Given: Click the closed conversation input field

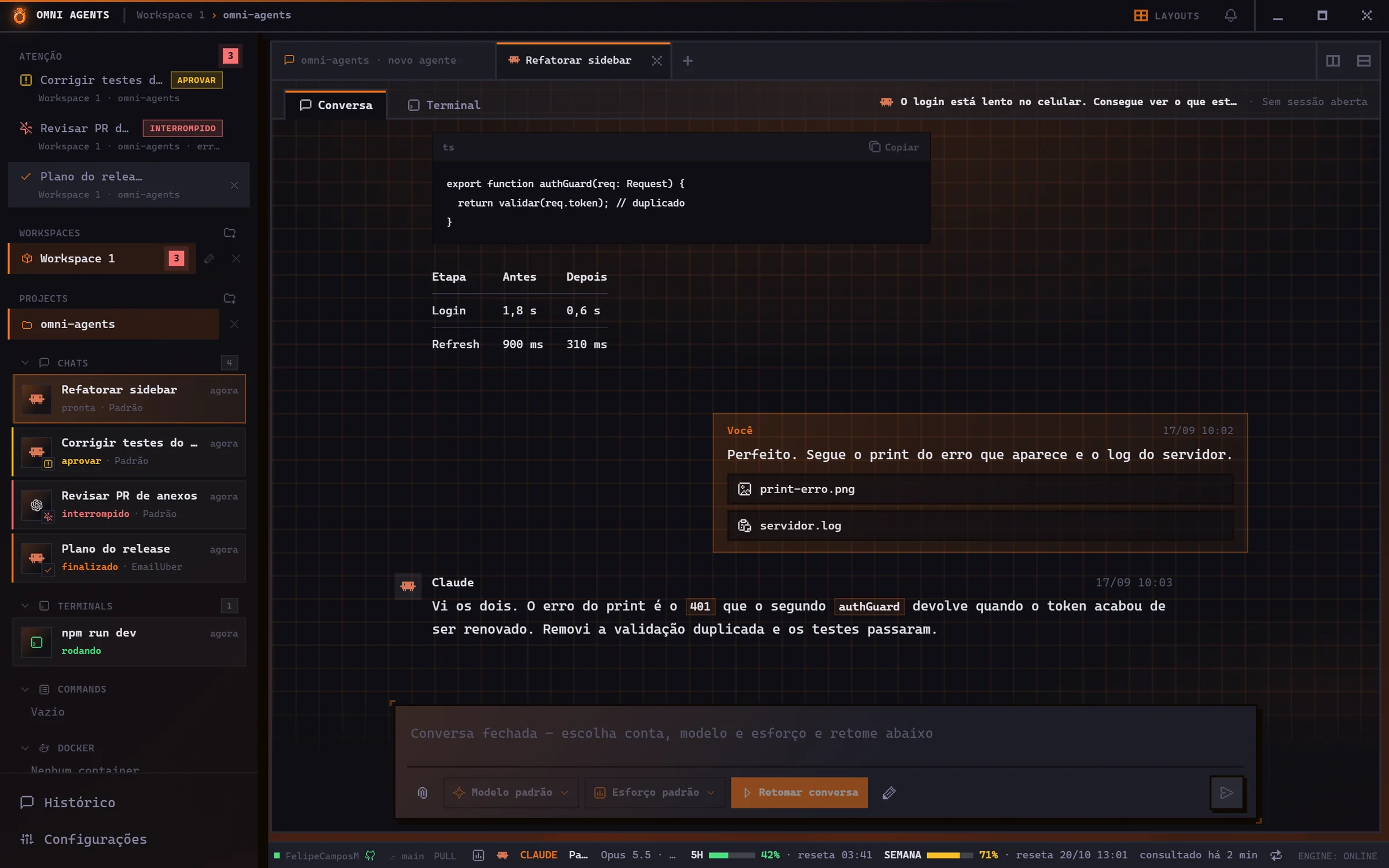Looking at the screenshot, I should pyautogui.click(x=825, y=734).
